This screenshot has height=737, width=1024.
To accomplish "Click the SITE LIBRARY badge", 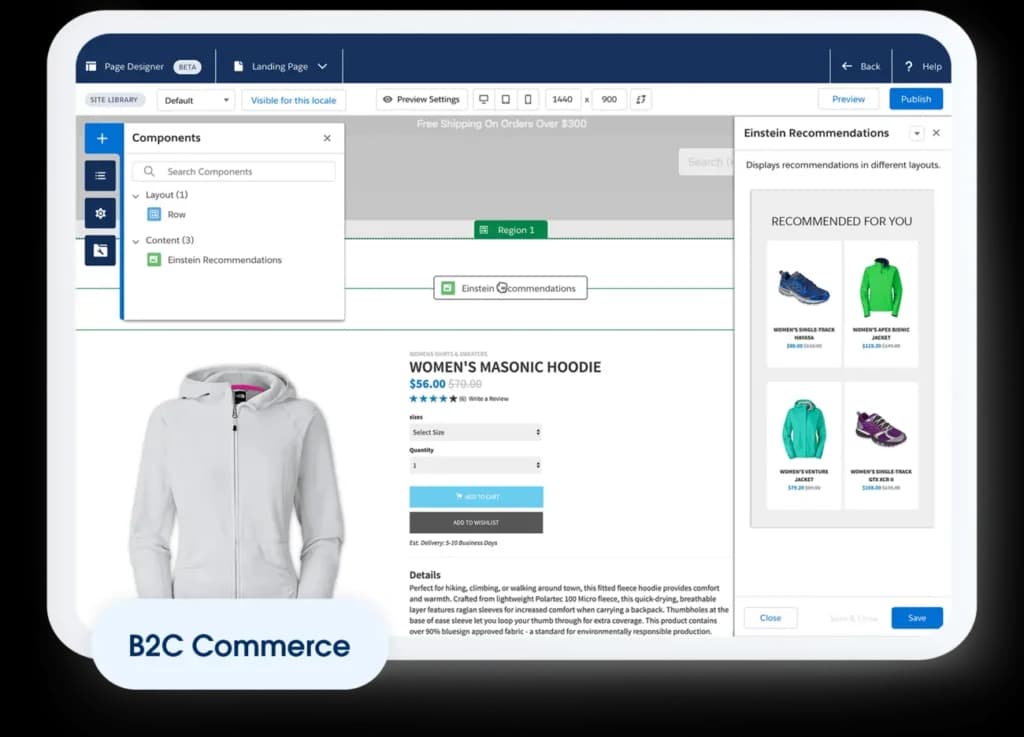I will 114,100.
